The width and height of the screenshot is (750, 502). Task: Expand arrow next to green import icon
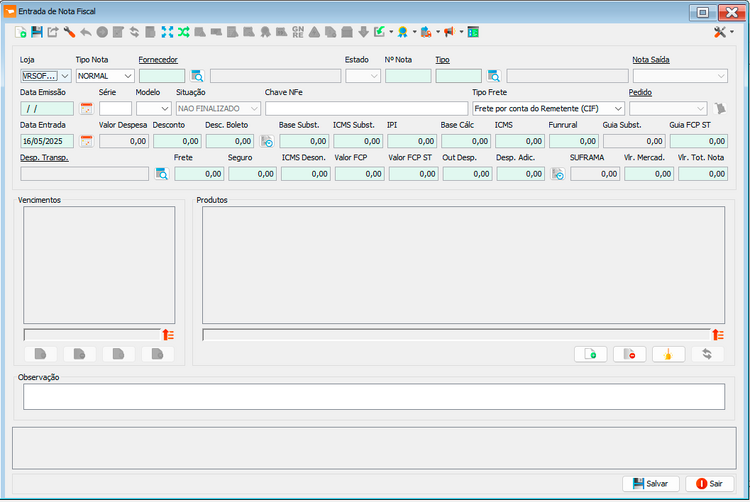391,33
